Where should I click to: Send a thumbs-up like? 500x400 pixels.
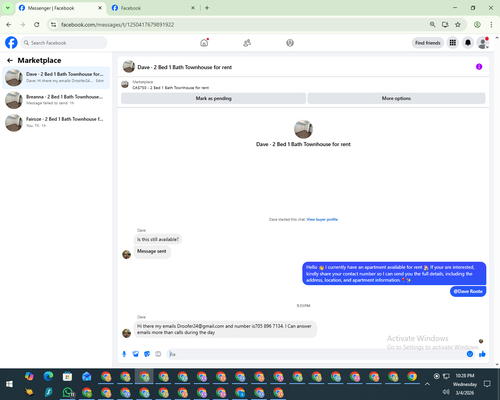(482, 354)
